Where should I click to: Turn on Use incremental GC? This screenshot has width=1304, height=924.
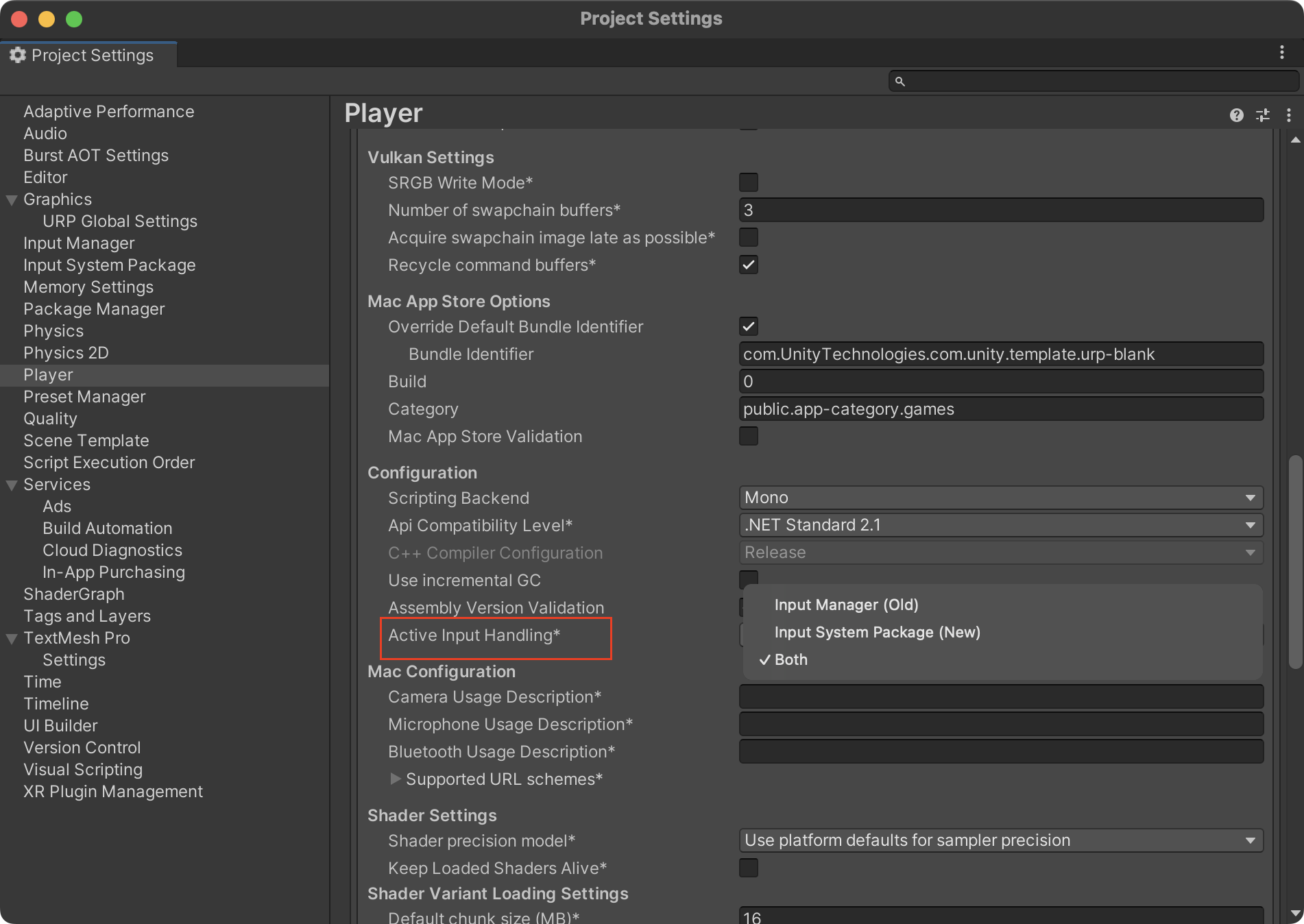click(x=749, y=580)
